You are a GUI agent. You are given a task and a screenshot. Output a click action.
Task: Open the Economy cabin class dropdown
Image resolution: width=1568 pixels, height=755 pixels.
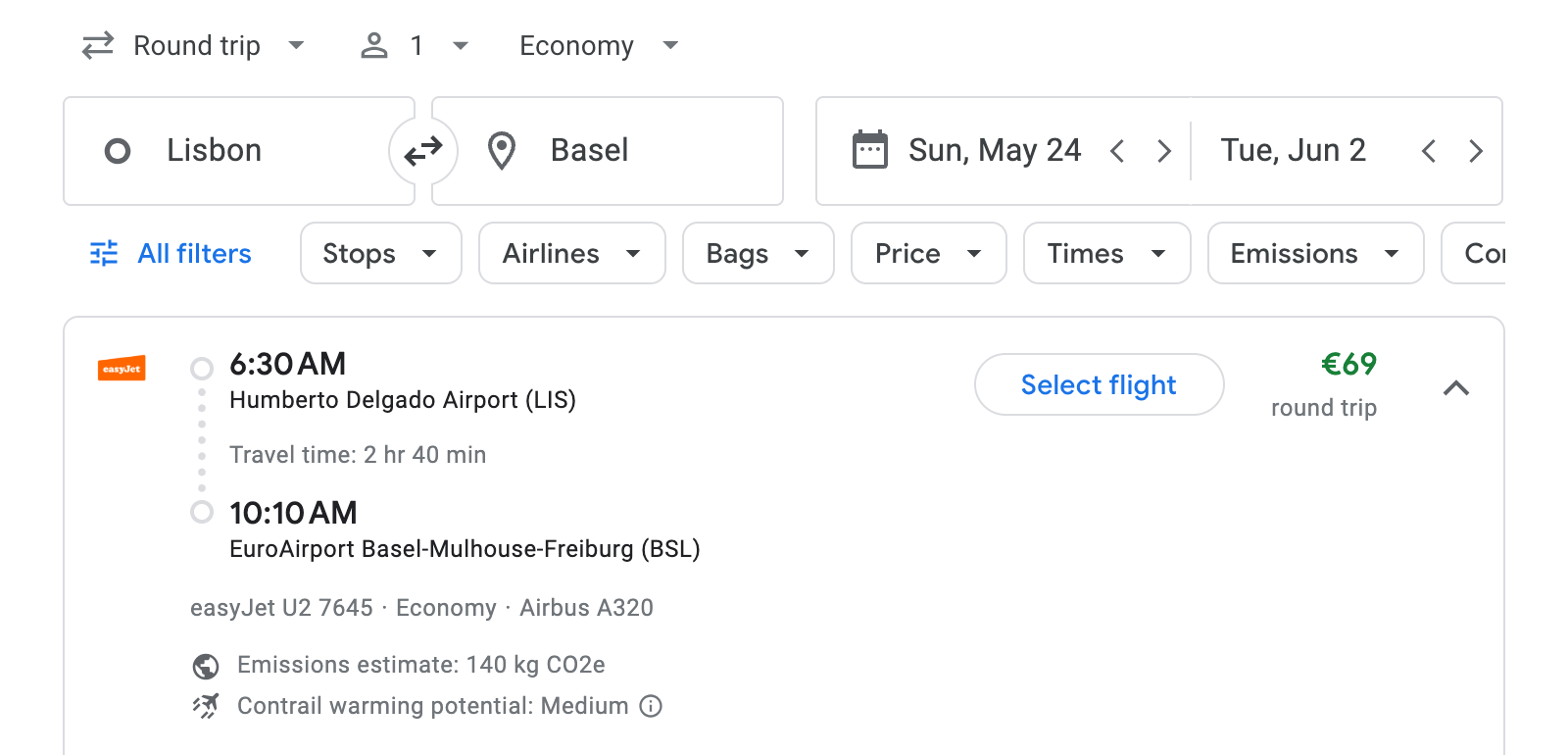pos(598,45)
